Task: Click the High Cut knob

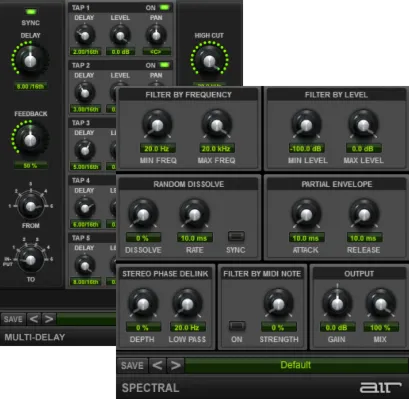Action: pos(209,61)
